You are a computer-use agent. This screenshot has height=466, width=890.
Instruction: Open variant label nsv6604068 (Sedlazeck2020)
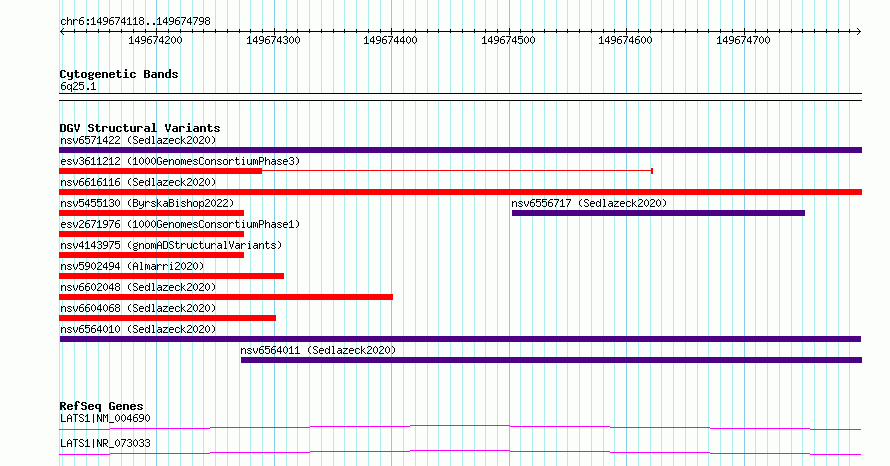[x=138, y=308]
